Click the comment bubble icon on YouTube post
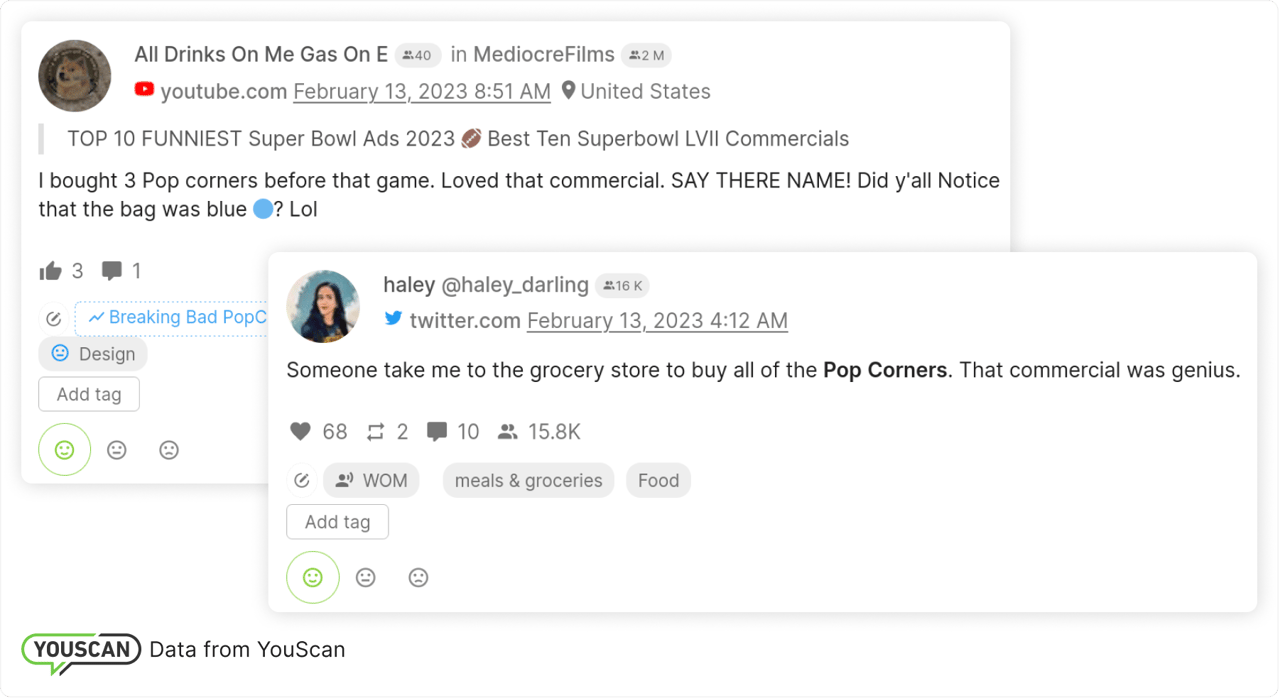This screenshot has height=698, width=1280. pyautogui.click(x=112, y=271)
